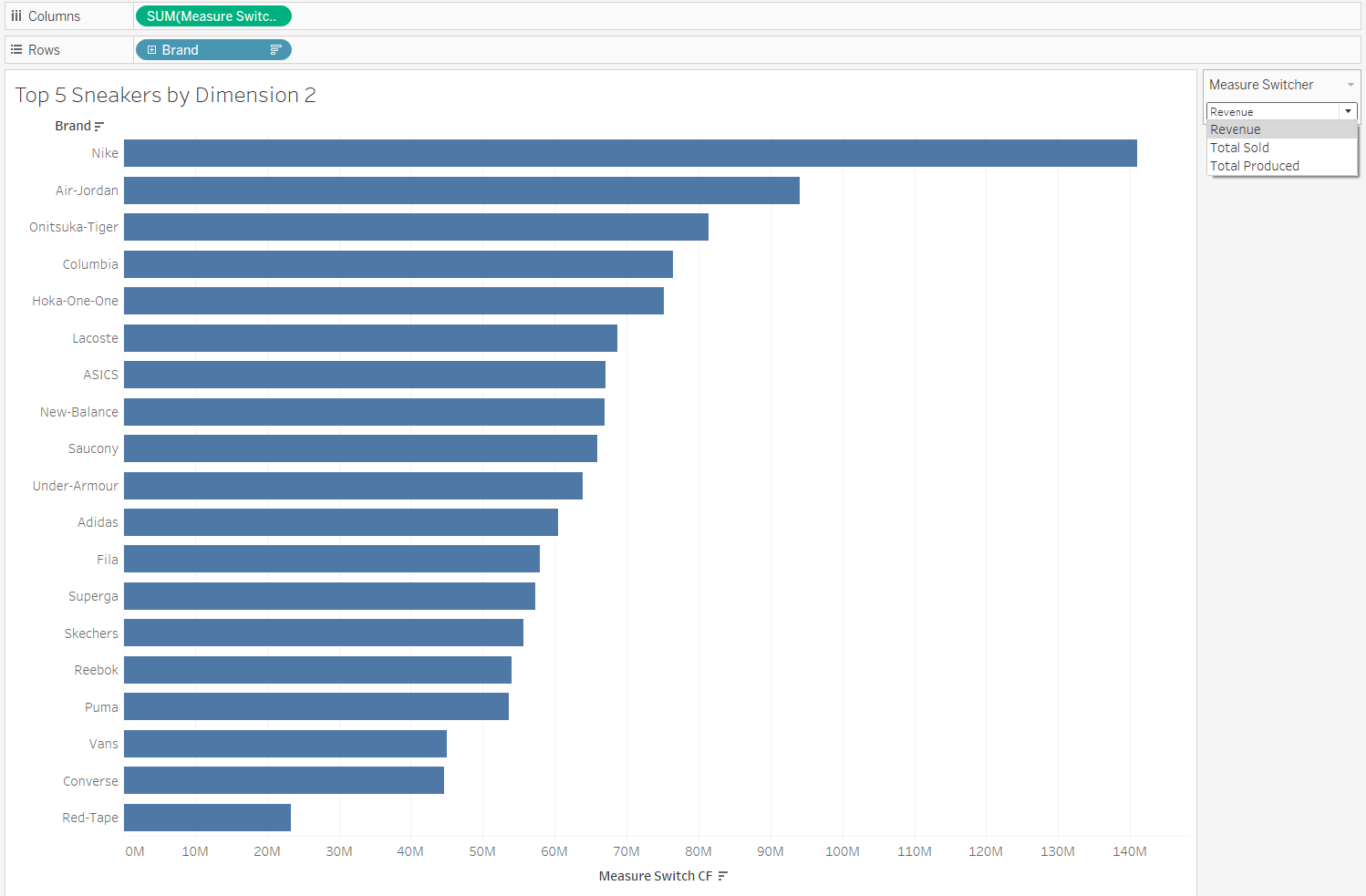Click the Skechers row label

tap(91, 633)
